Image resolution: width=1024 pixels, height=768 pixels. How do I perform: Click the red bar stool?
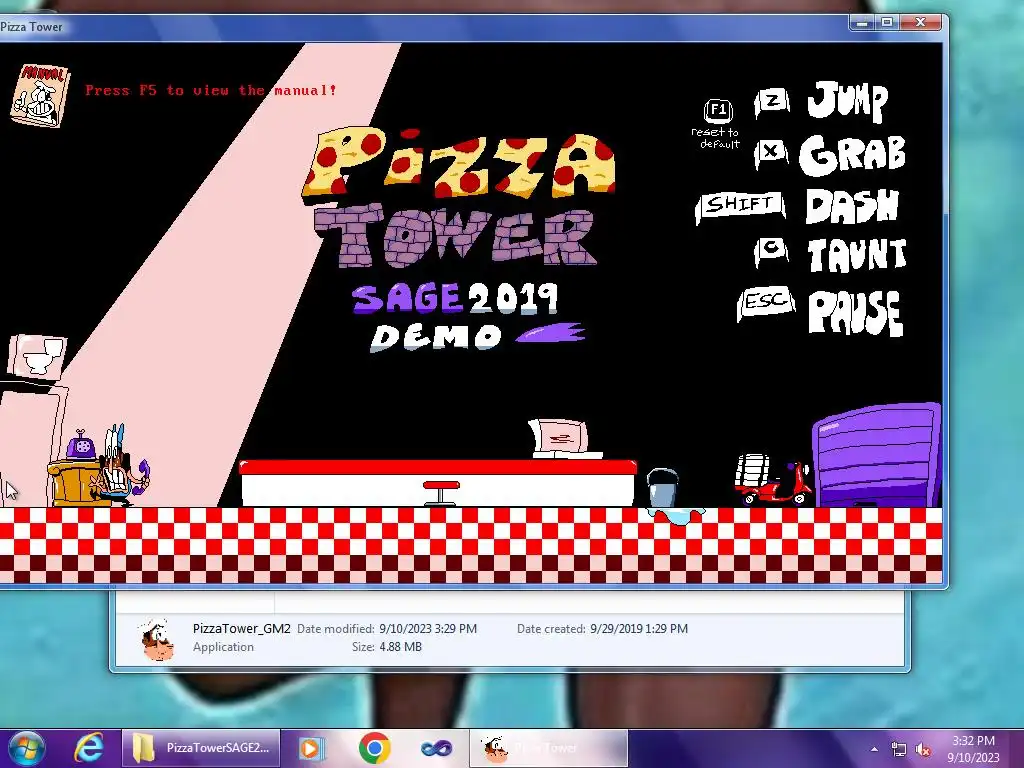441,493
